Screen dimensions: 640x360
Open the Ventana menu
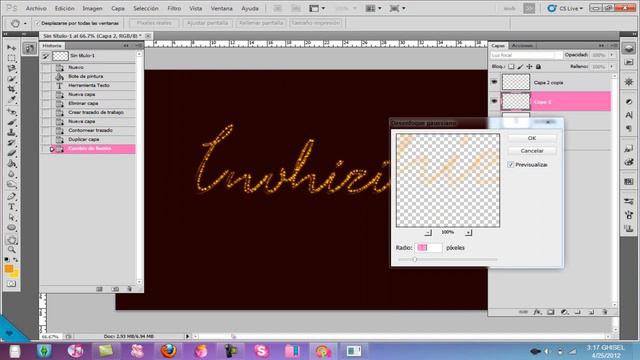click(222, 8)
